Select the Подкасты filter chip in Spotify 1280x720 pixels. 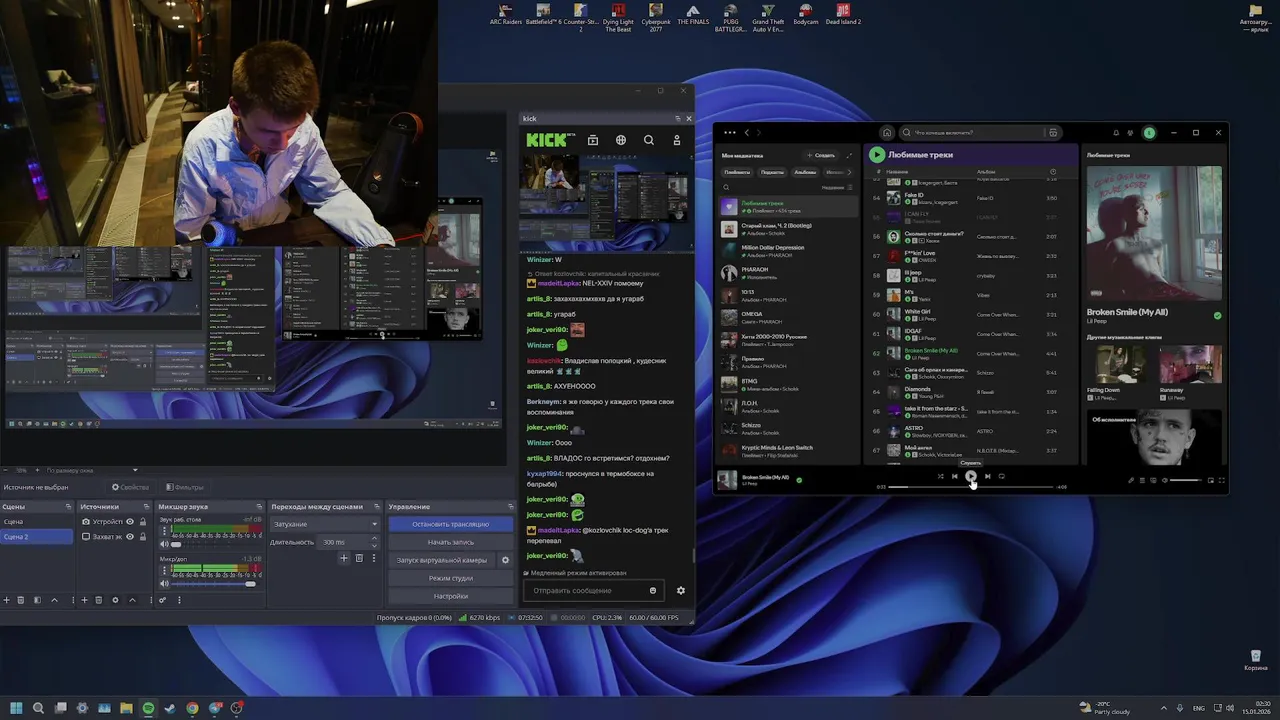coord(772,172)
